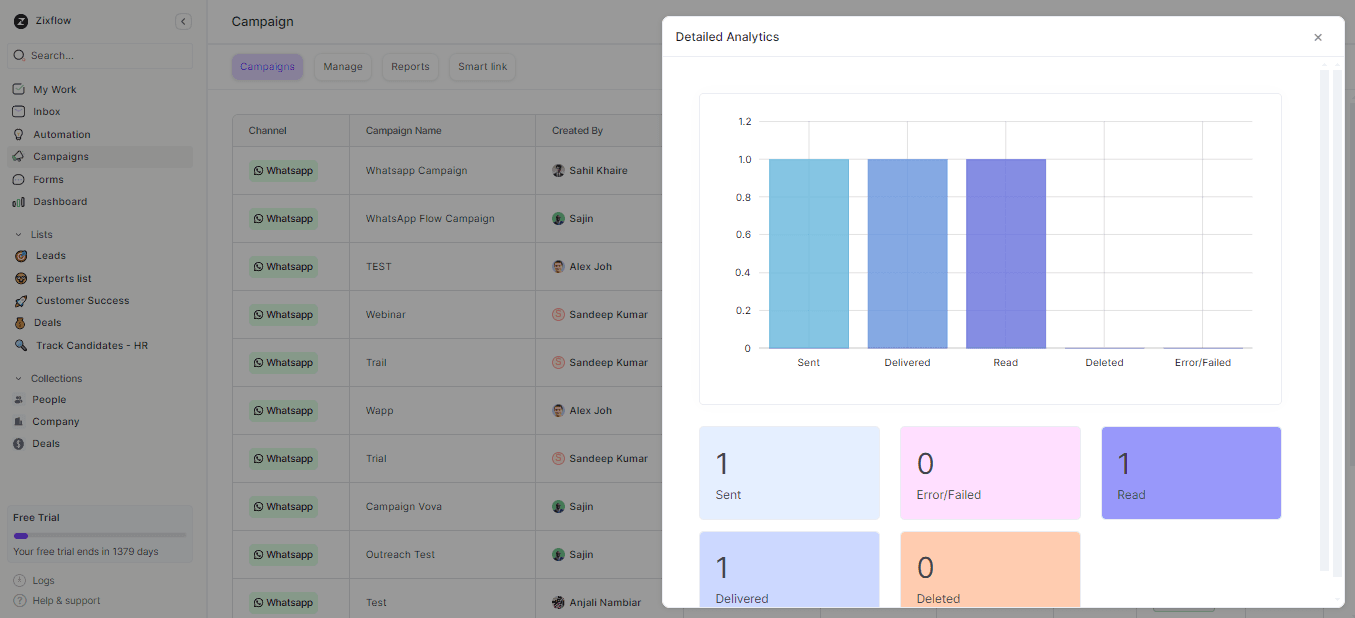
Task: Open the Smart link tab
Action: [482, 66]
